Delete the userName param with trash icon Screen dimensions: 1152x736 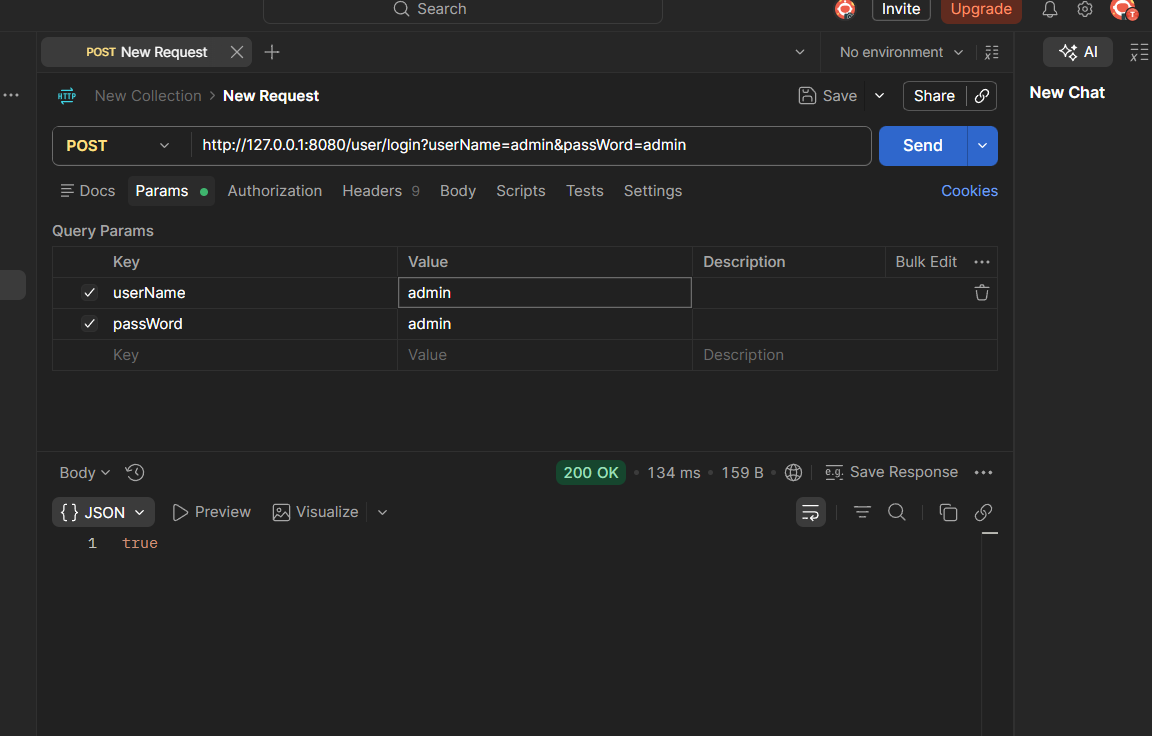982,293
